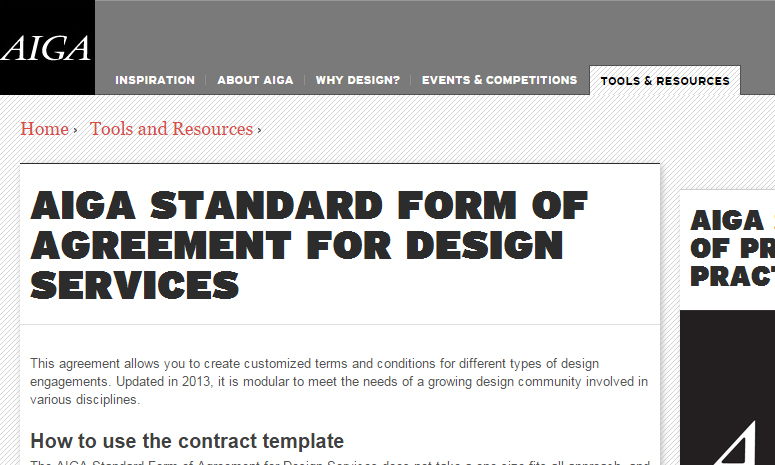Open the AIGA professional practices sidebar title

[x=732, y=249]
